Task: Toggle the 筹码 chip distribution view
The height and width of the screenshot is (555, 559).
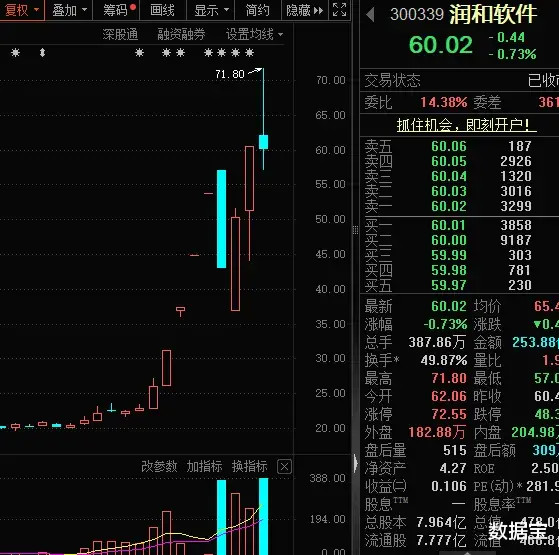Action: [117, 10]
